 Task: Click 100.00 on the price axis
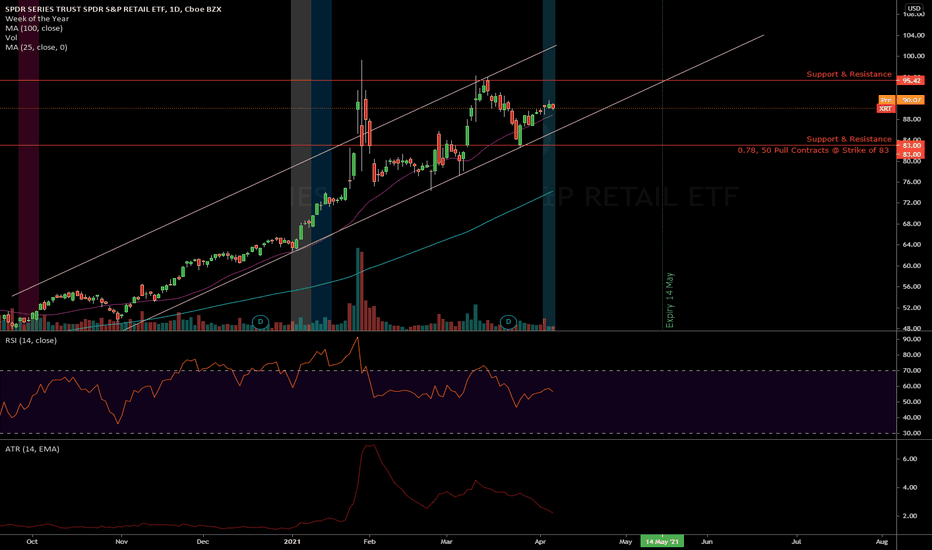pyautogui.click(x=912, y=56)
